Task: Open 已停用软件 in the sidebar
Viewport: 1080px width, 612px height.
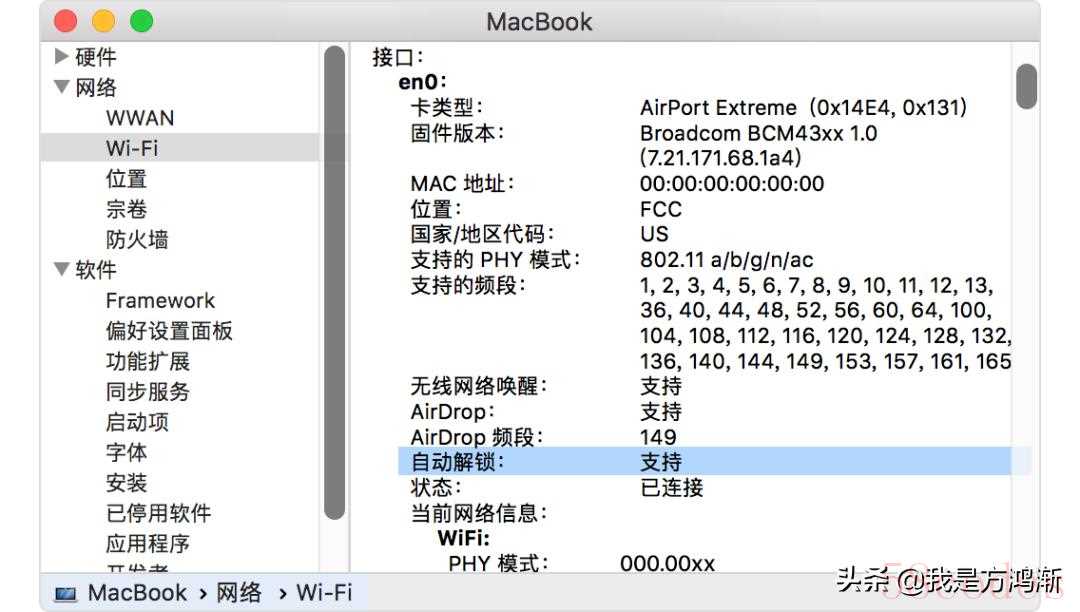Action: tap(158, 512)
